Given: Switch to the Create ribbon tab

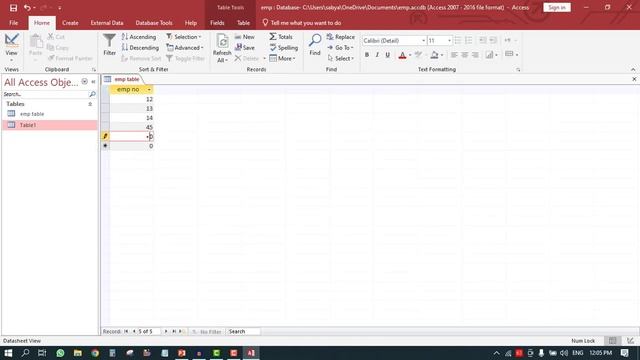Looking at the screenshot, I should 70,23.
